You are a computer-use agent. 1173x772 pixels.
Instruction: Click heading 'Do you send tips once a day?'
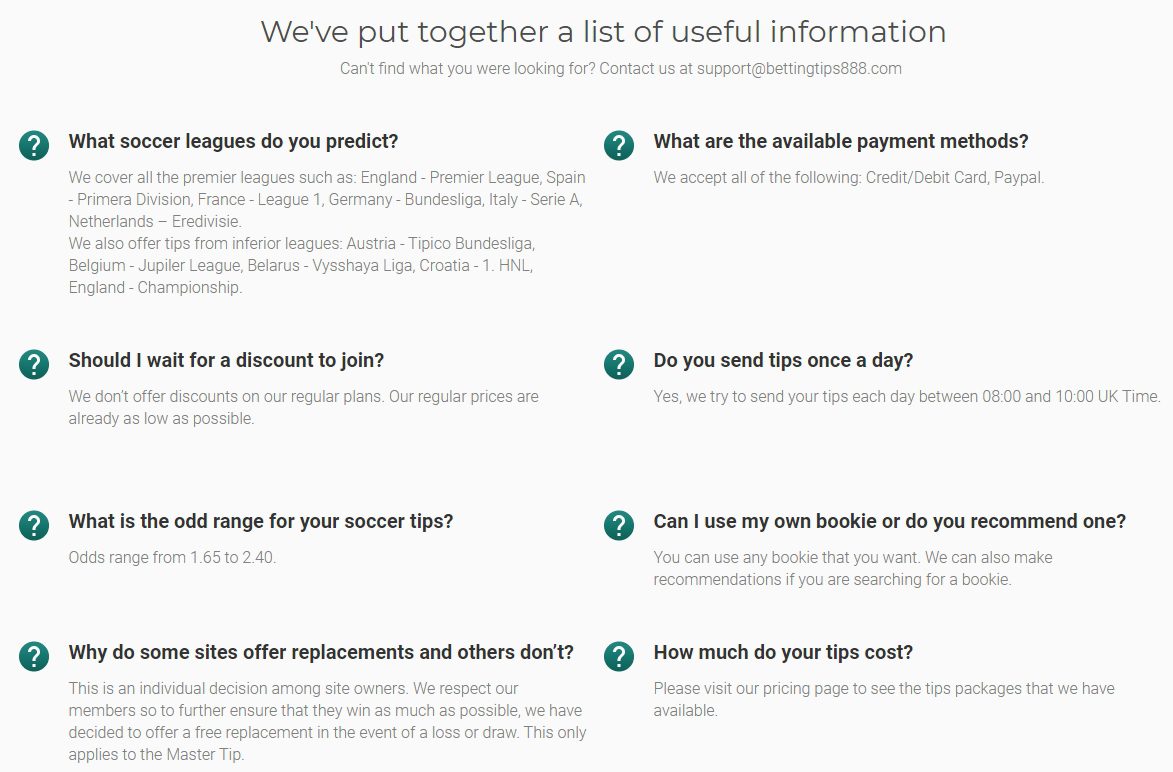(783, 361)
